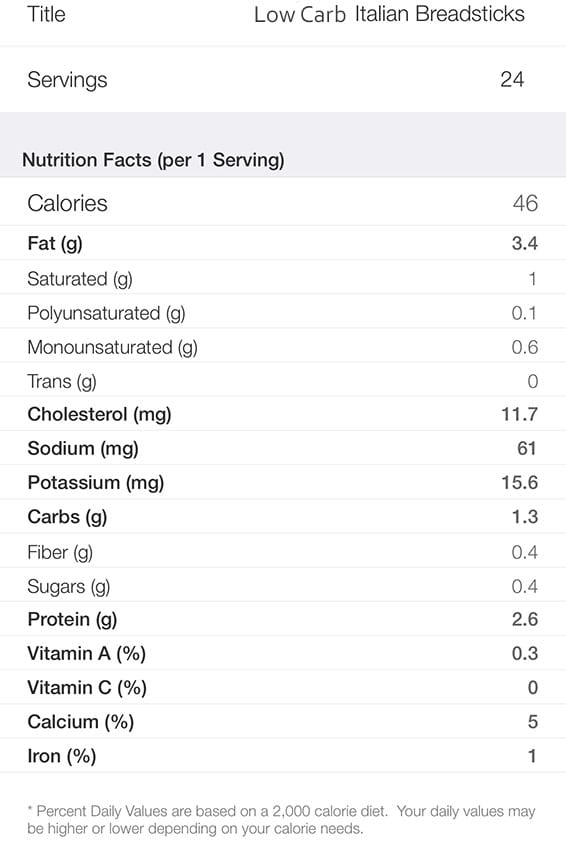Tap the Trans (g) row
Viewport: 566px width, 864px height.
click(x=283, y=380)
